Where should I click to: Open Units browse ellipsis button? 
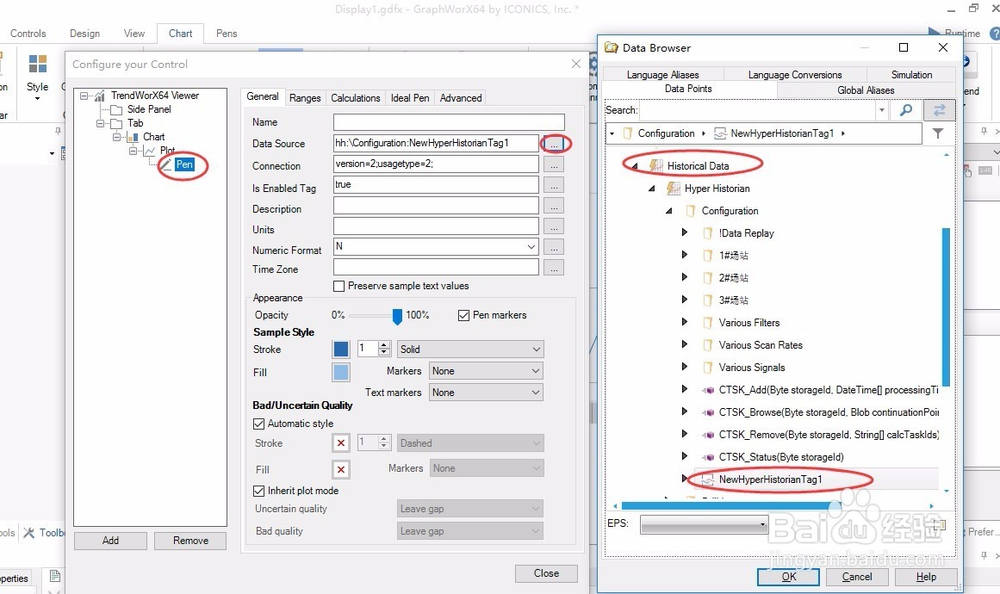[x=554, y=227]
